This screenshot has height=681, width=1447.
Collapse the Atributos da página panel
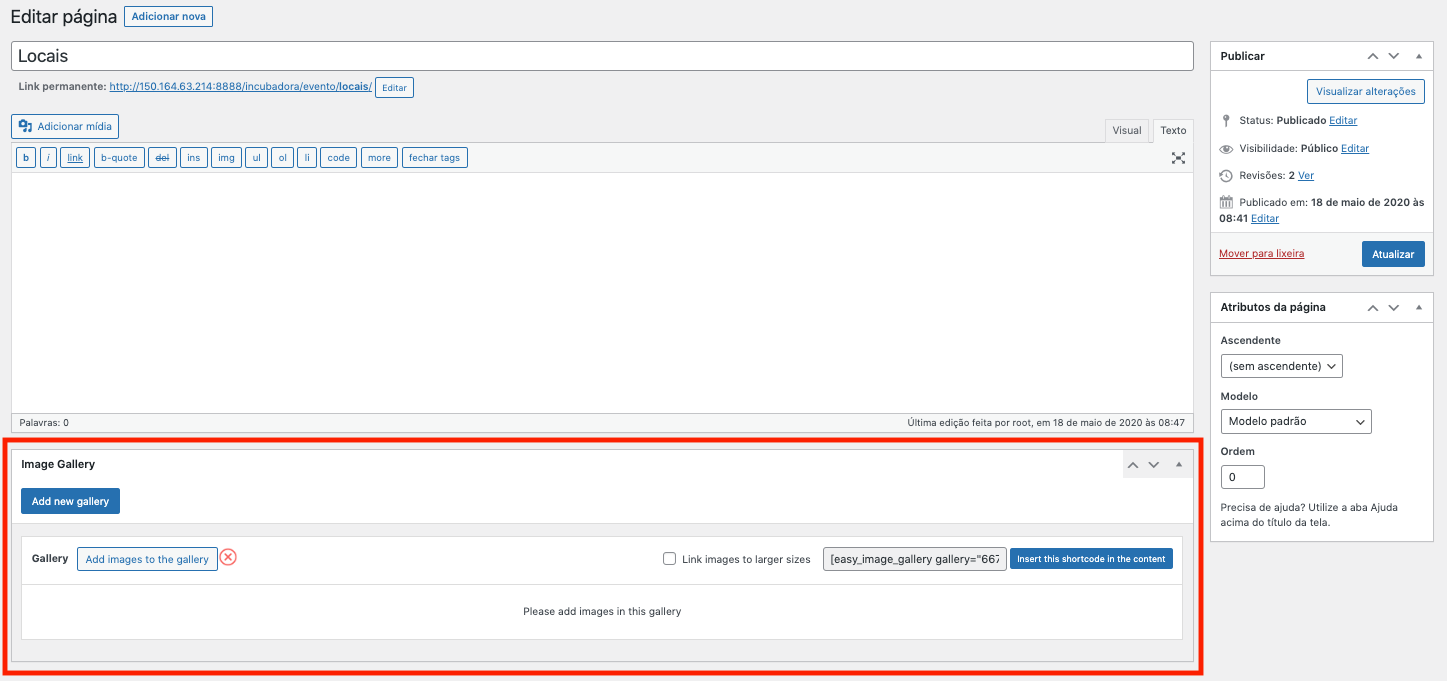coord(1418,307)
